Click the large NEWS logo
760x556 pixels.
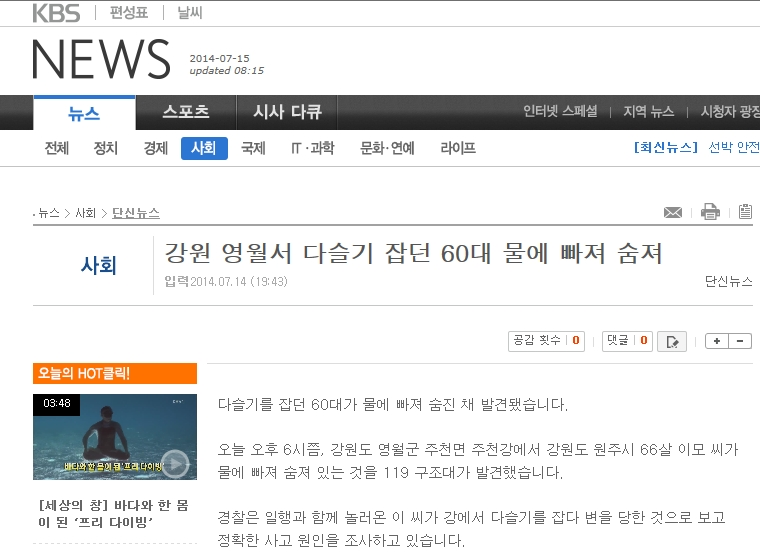click(101, 60)
